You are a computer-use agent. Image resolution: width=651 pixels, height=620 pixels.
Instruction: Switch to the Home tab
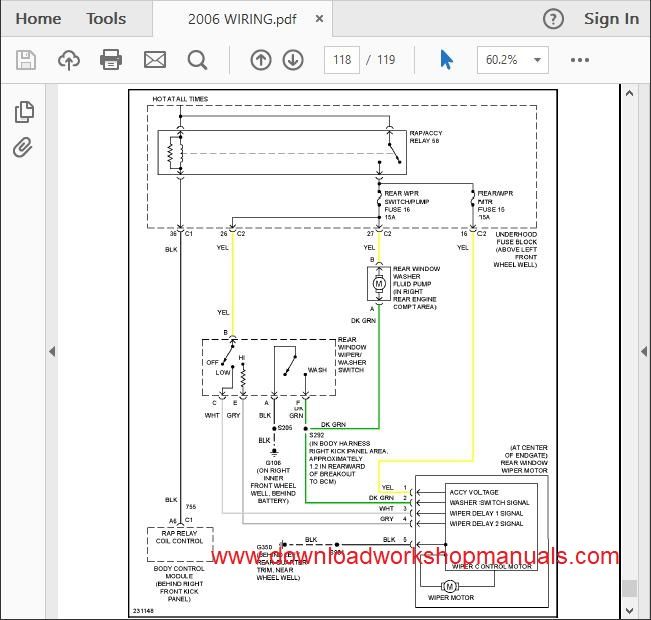pos(38,19)
